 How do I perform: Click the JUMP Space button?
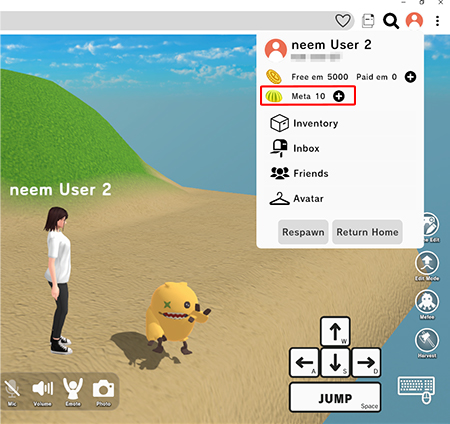point(335,397)
